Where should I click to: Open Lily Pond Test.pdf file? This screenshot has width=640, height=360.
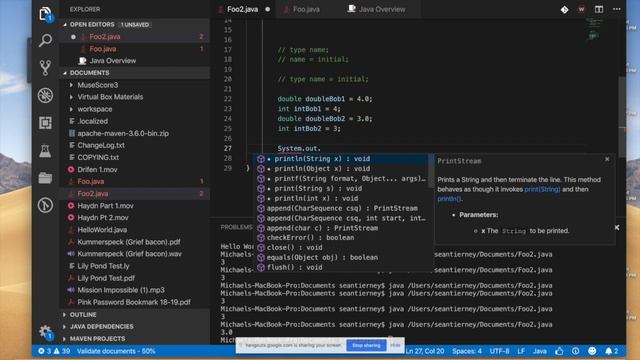[x=106, y=278]
